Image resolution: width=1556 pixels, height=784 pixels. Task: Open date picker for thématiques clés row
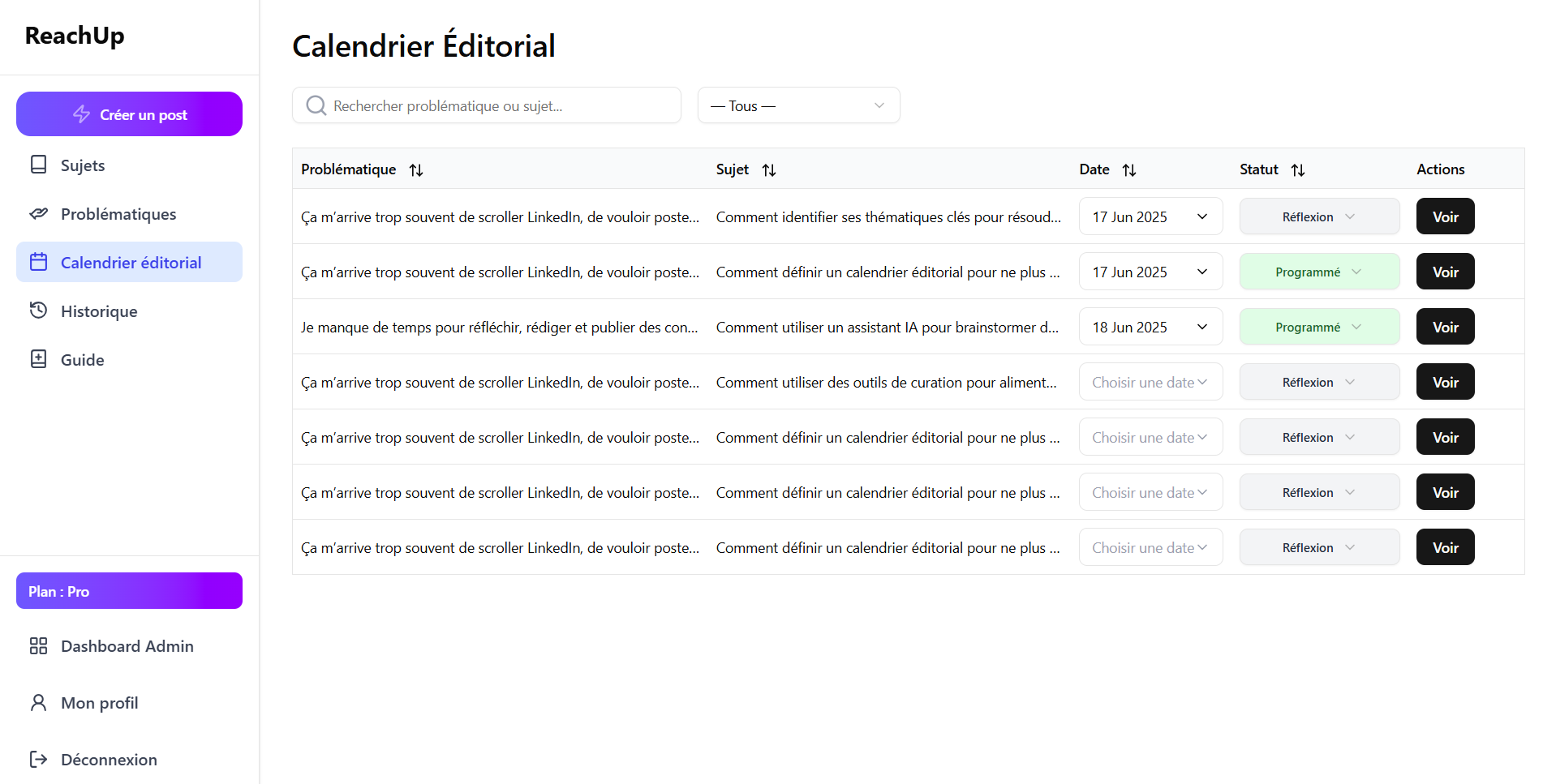pyautogui.click(x=1150, y=216)
